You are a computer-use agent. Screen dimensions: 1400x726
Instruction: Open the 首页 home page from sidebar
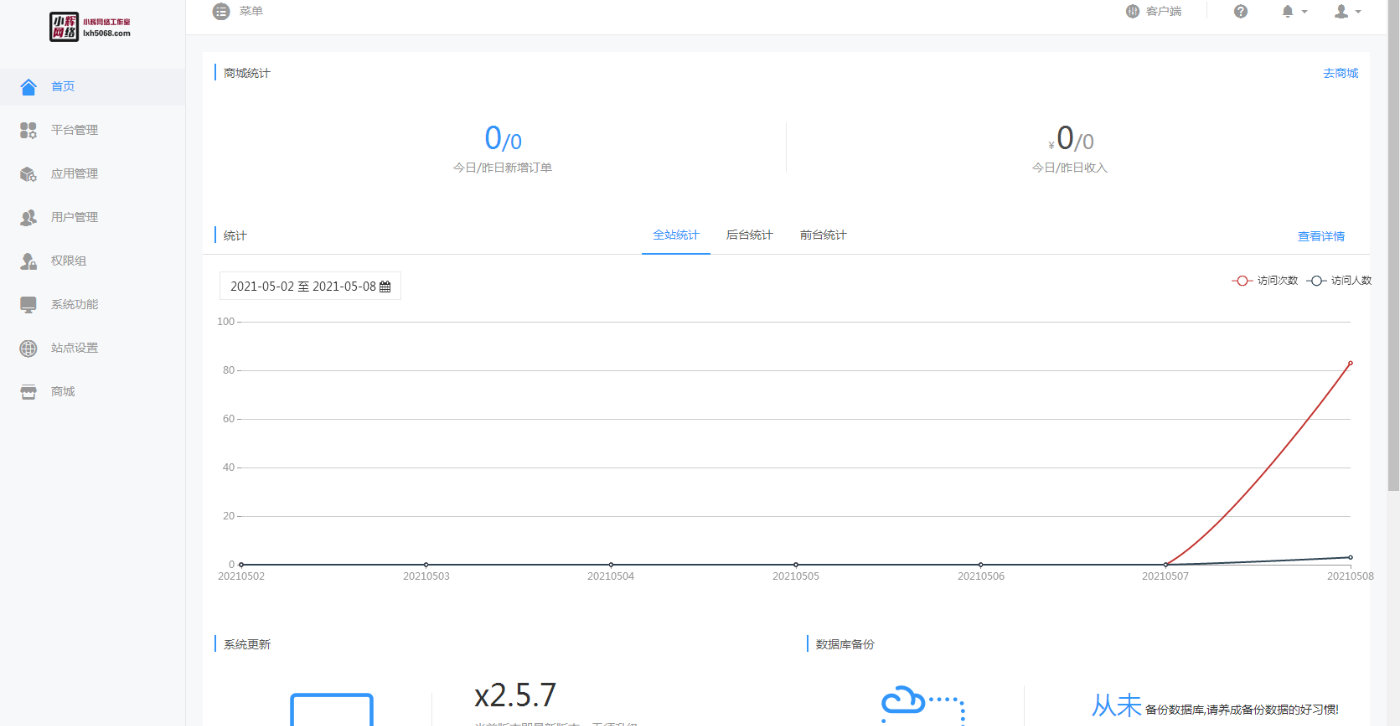pos(62,86)
